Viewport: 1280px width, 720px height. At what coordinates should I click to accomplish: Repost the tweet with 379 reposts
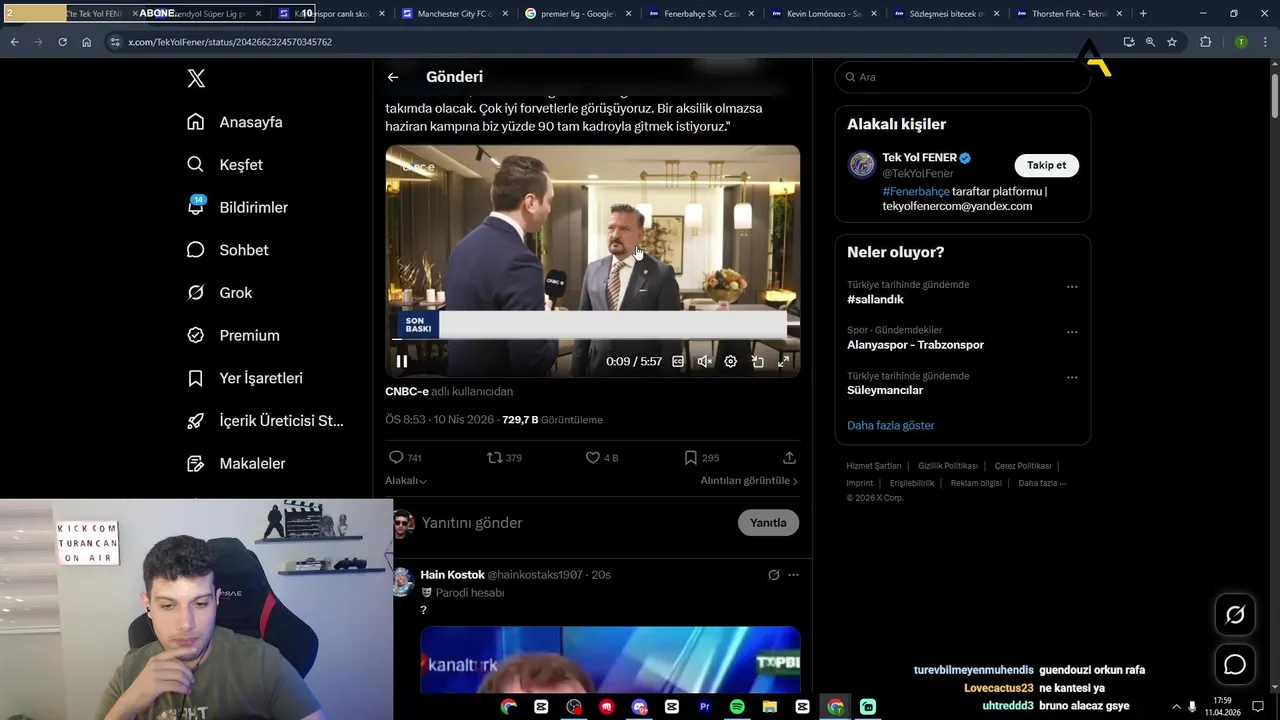(x=504, y=457)
